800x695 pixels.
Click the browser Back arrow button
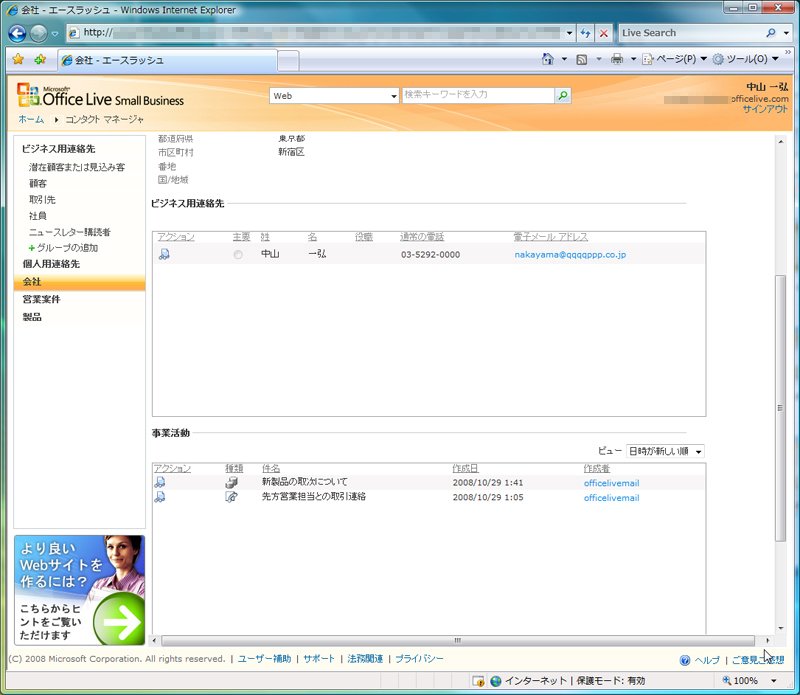point(17,34)
